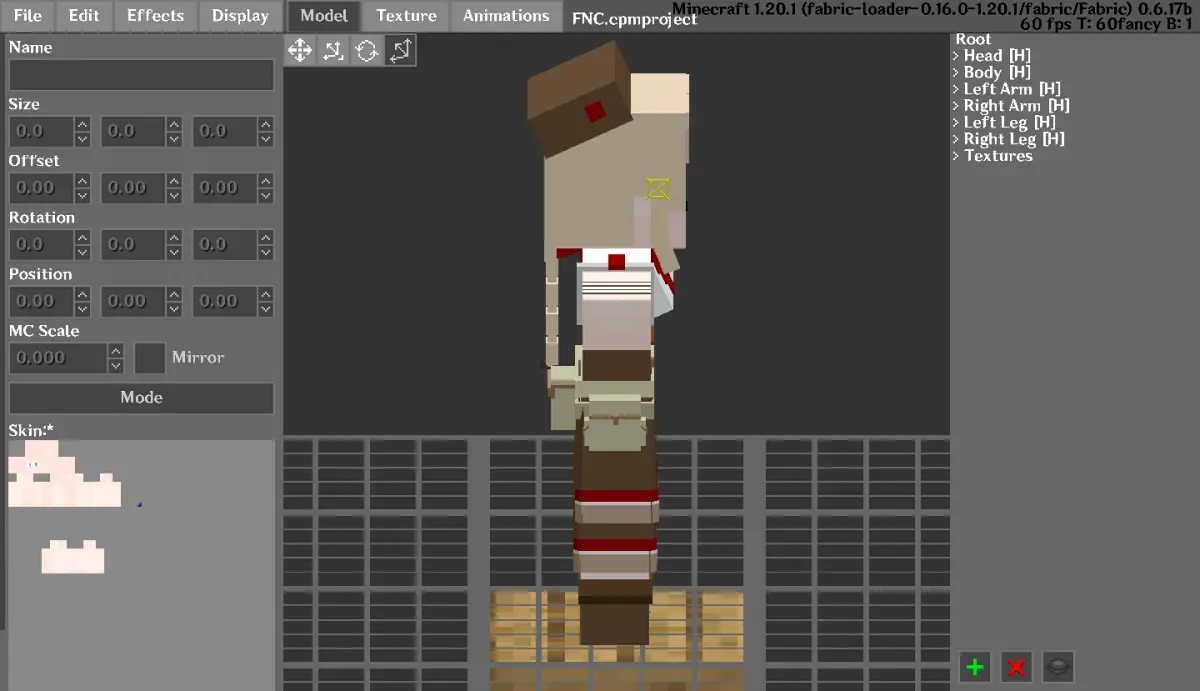1200x691 pixels.
Task: Click the second Size value field
Action: [133, 131]
